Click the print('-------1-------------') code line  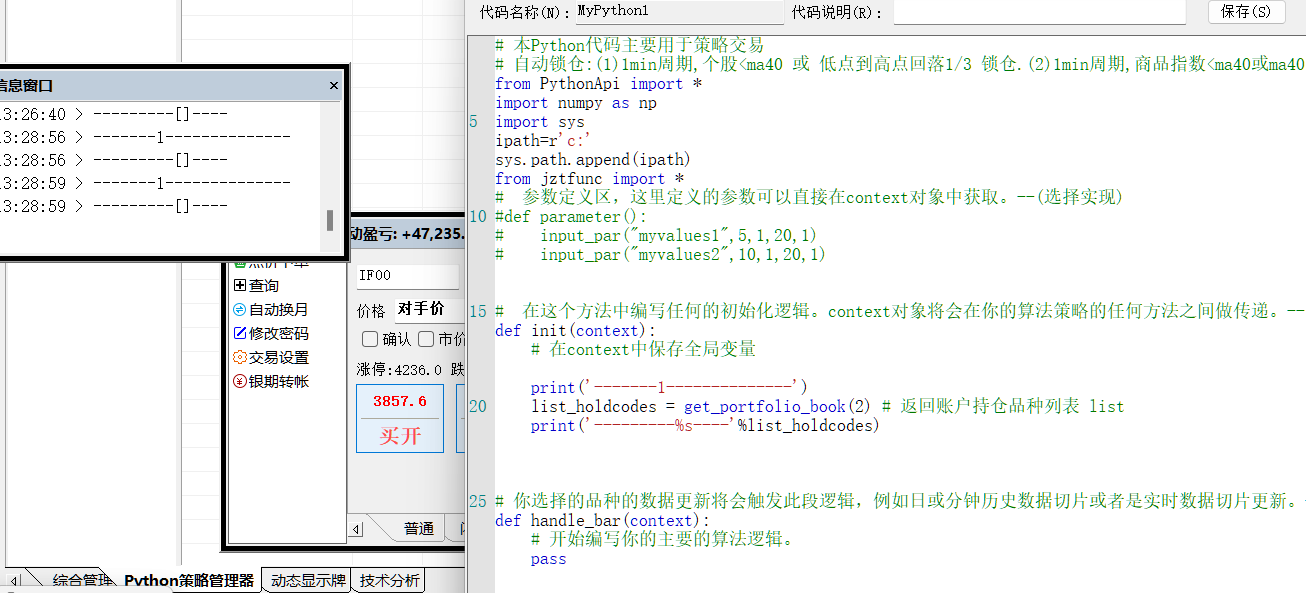click(669, 387)
